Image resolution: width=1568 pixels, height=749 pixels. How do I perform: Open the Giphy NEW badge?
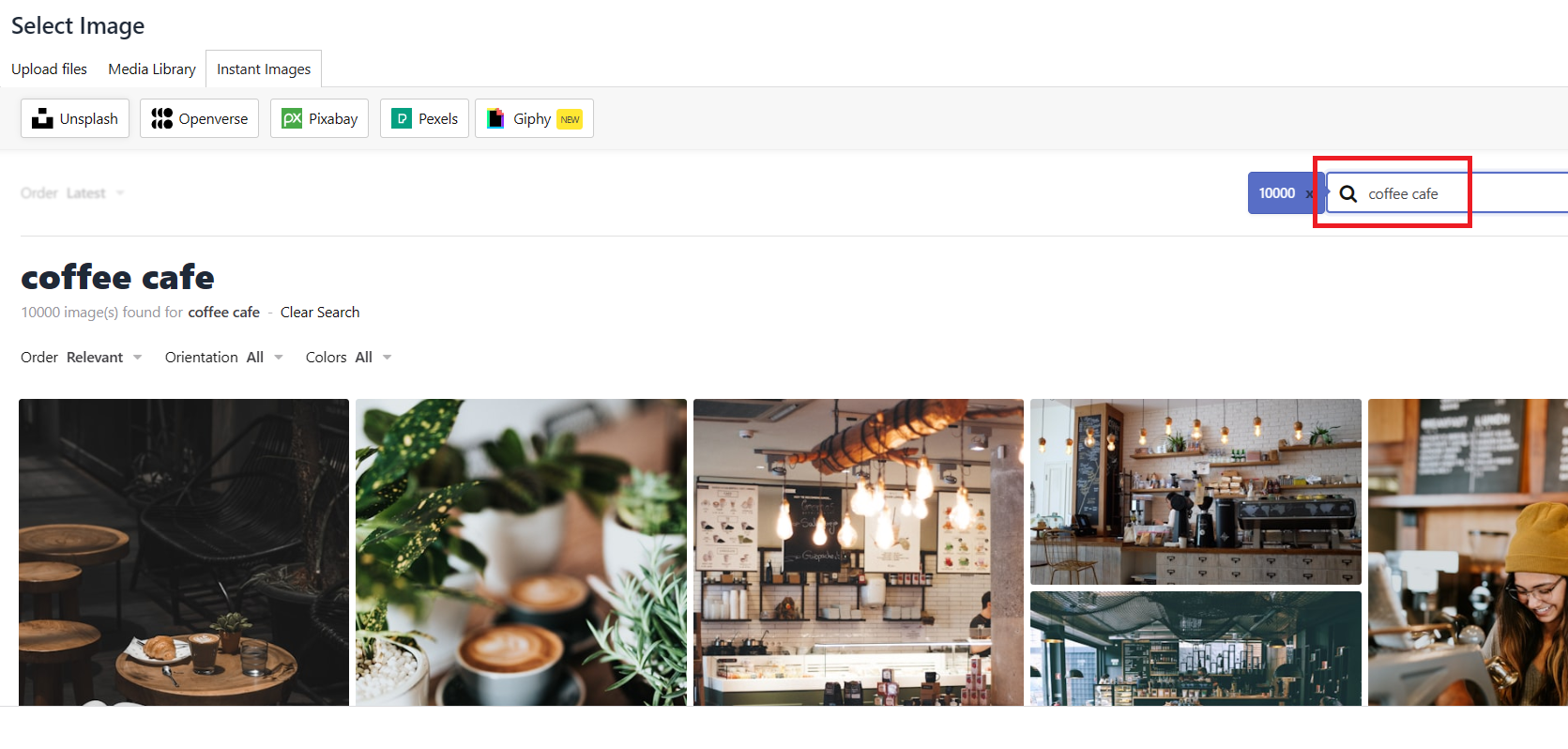(570, 119)
